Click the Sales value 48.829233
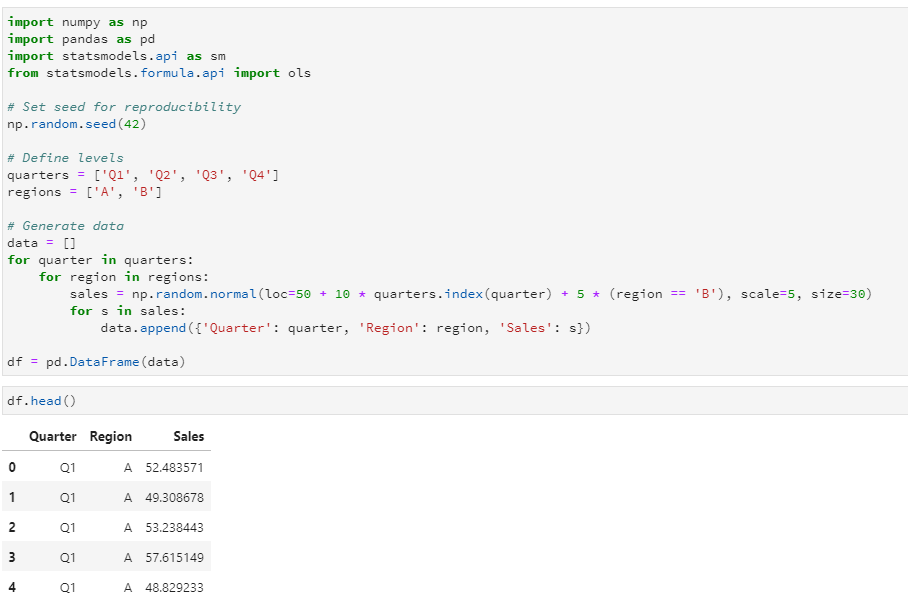908x602 pixels. (174, 587)
